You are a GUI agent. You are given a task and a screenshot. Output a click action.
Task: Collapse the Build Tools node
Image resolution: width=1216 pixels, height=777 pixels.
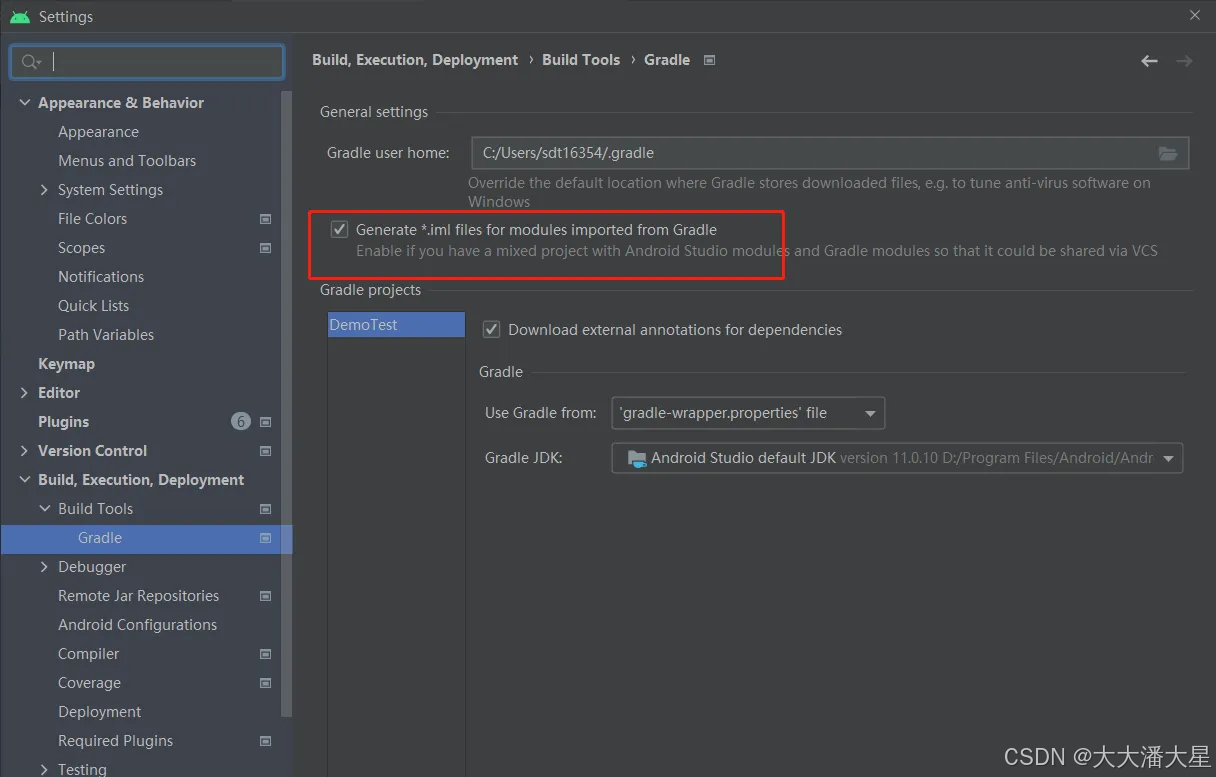[44, 509]
